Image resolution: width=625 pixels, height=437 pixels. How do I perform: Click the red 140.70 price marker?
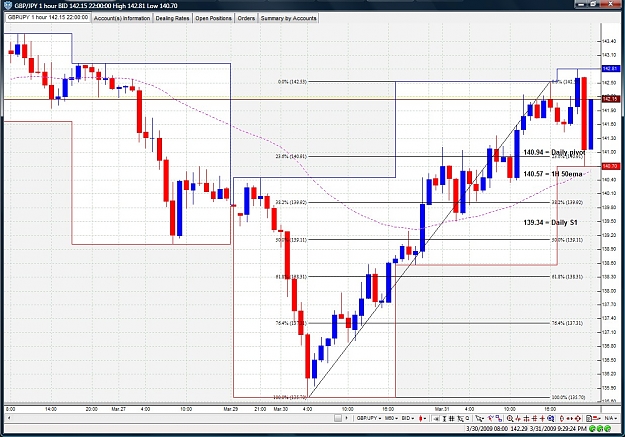click(610, 166)
